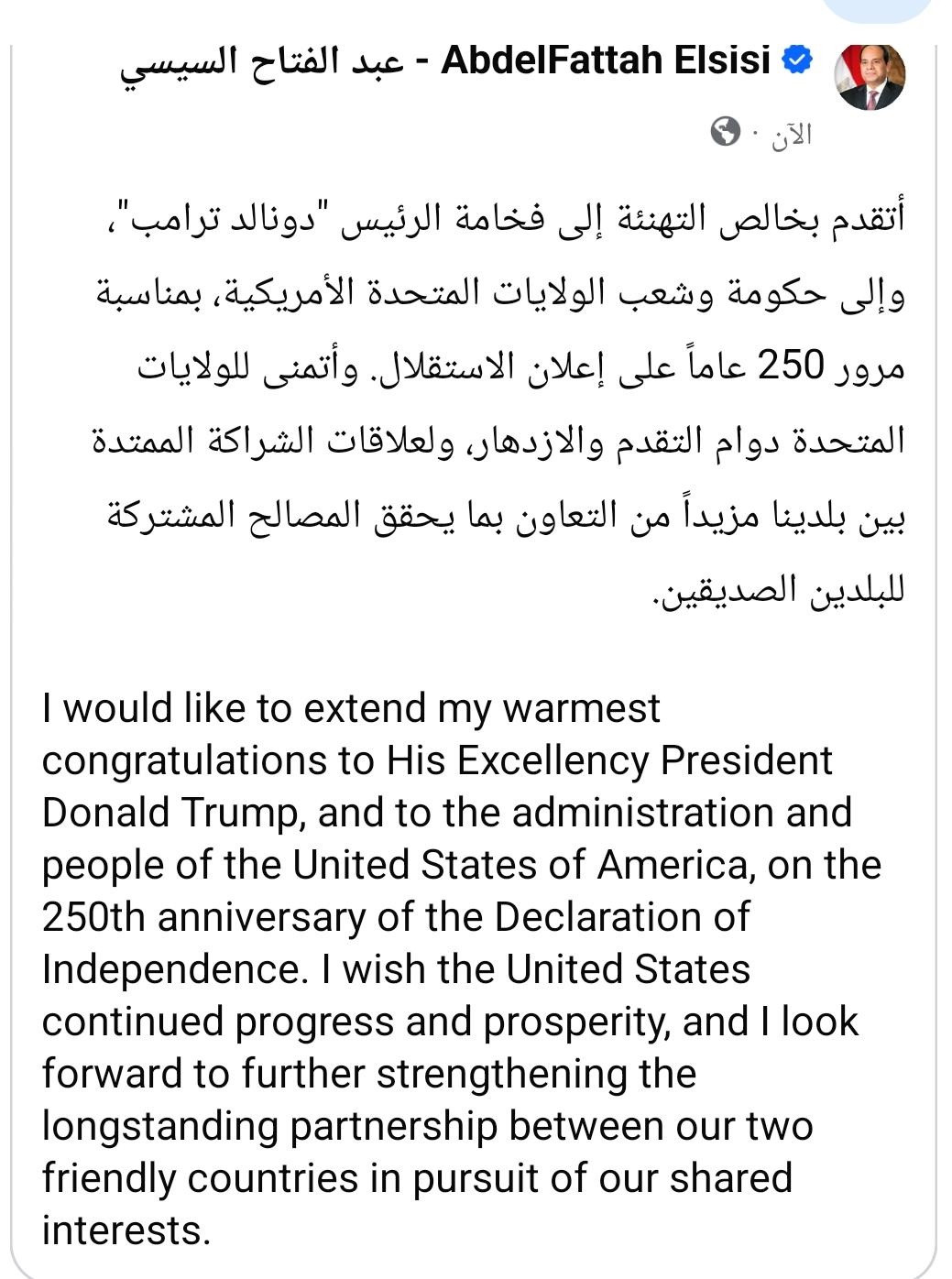This screenshot has width=952, height=1279.
Task: Click the الآن timestamp of the post
Action: coord(791,135)
